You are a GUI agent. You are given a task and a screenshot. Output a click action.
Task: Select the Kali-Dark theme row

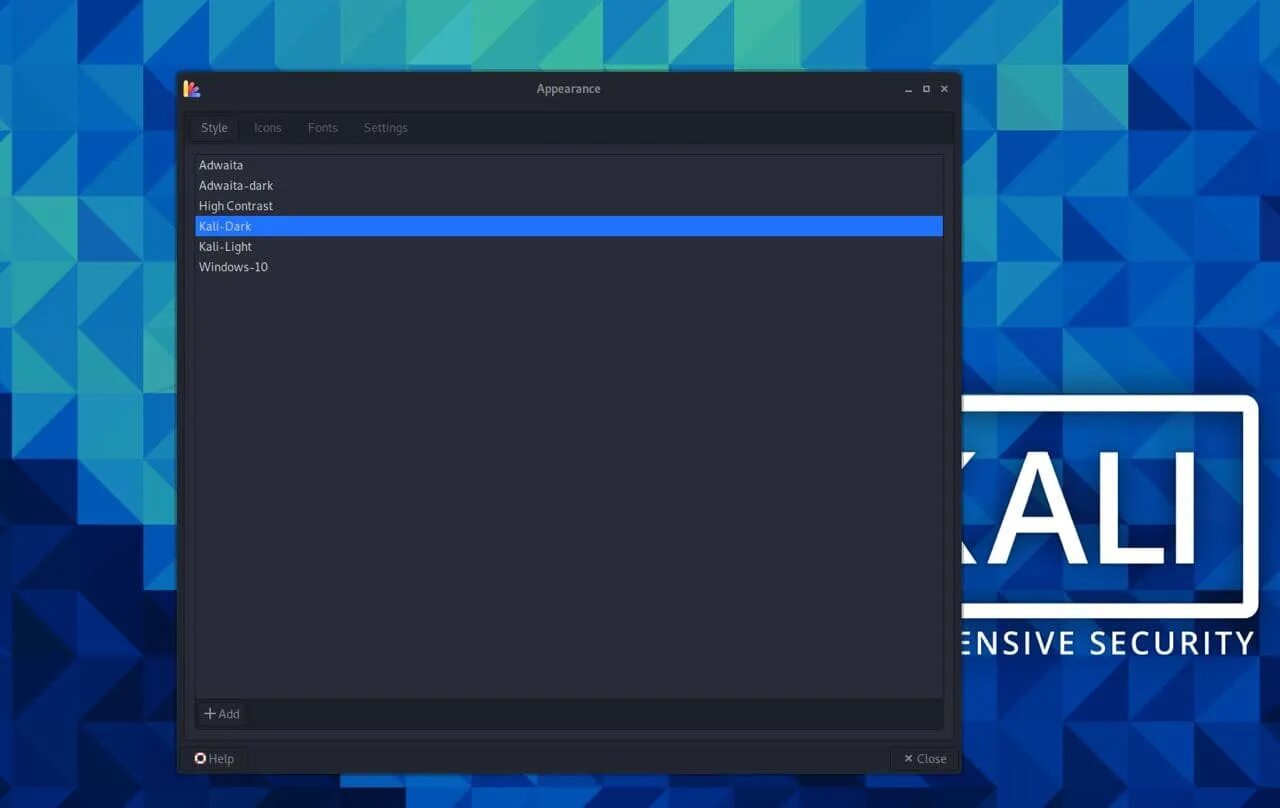[x=569, y=226]
